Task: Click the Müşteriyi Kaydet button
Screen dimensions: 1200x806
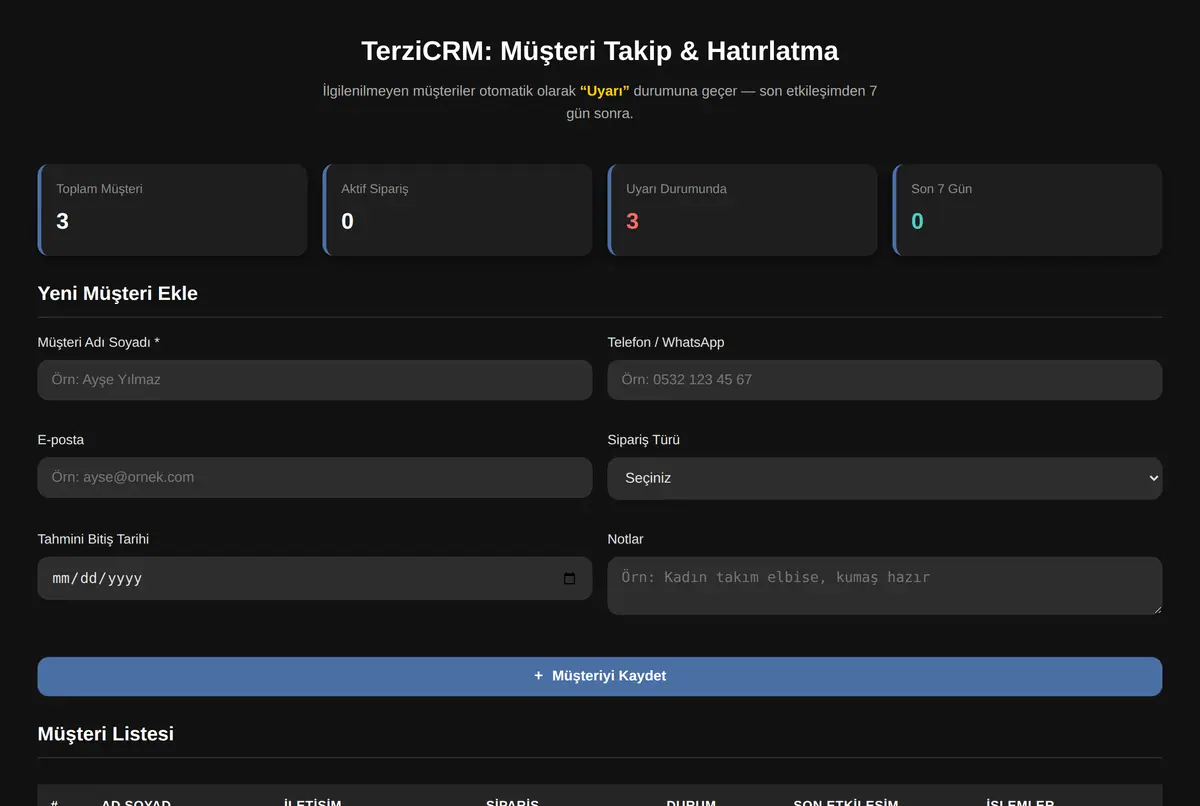Action: [600, 676]
